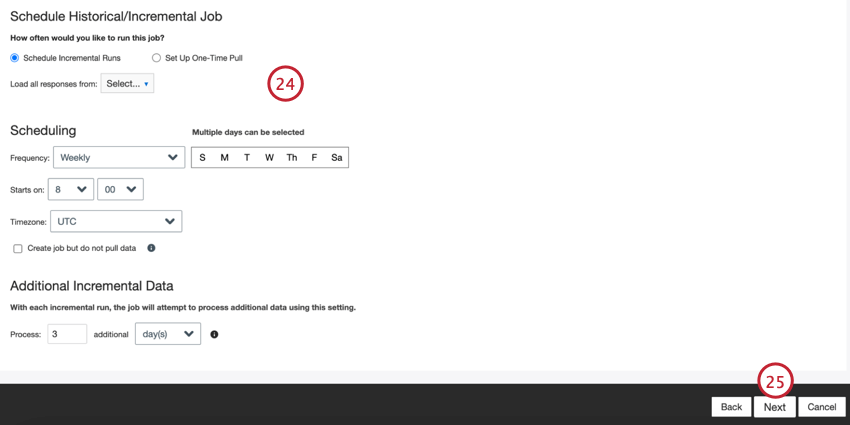Click 'Schedule Historical/Incremental Job' heading
The height and width of the screenshot is (425, 850).
point(116,16)
